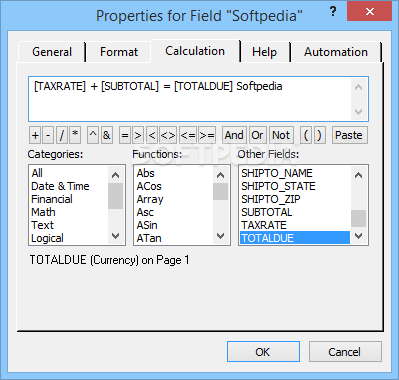Click the Categories list scrollbar thumb
Image resolution: width=399 pixels, height=380 pixels.
pyautogui.click(x=116, y=196)
